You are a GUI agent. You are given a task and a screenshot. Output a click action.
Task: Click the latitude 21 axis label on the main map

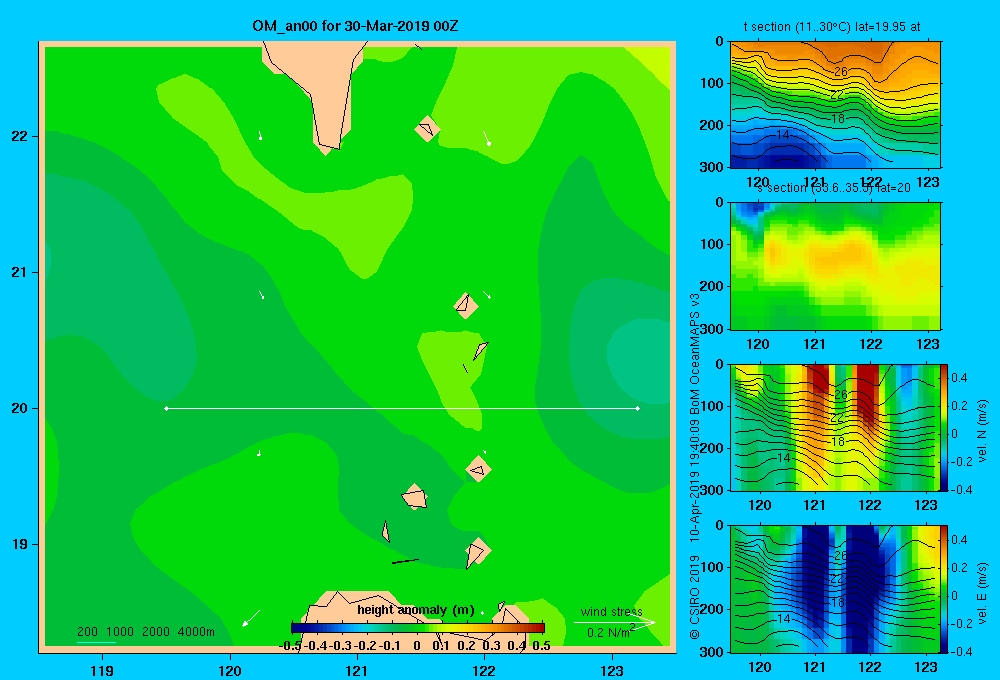click(20, 272)
